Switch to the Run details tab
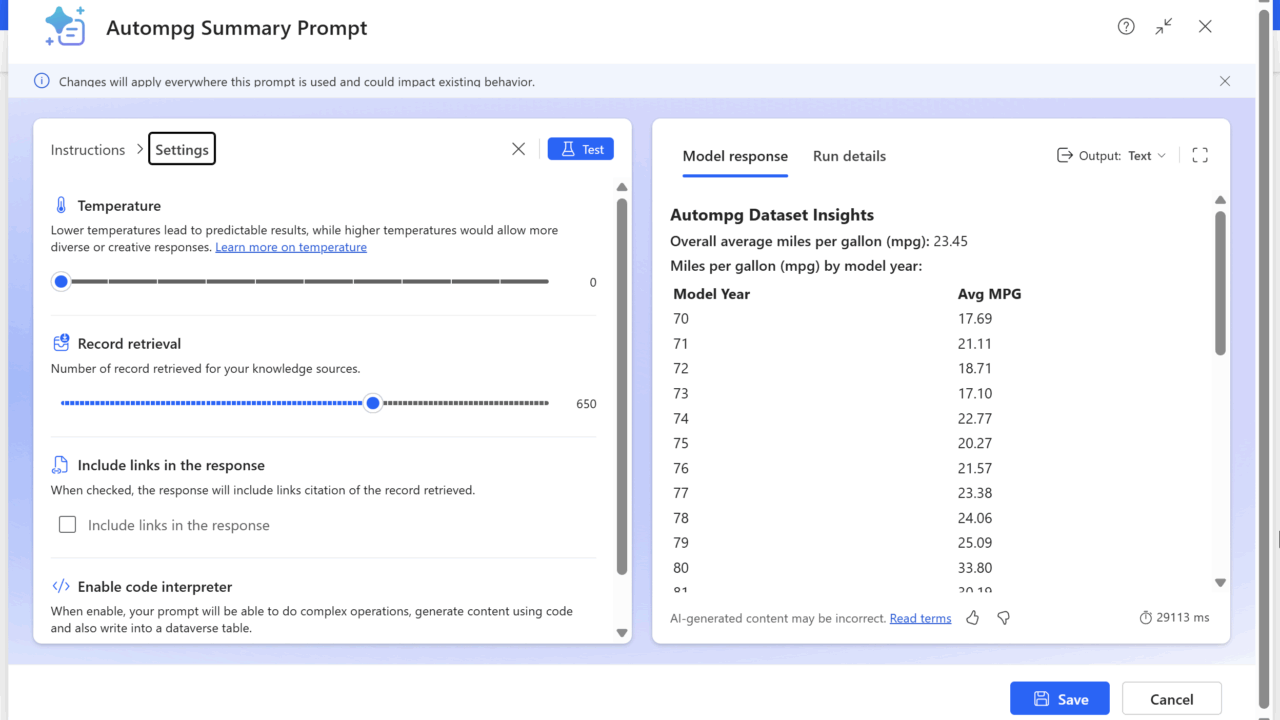Image resolution: width=1280 pixels, height=720 pixels. tap(849, 156)
